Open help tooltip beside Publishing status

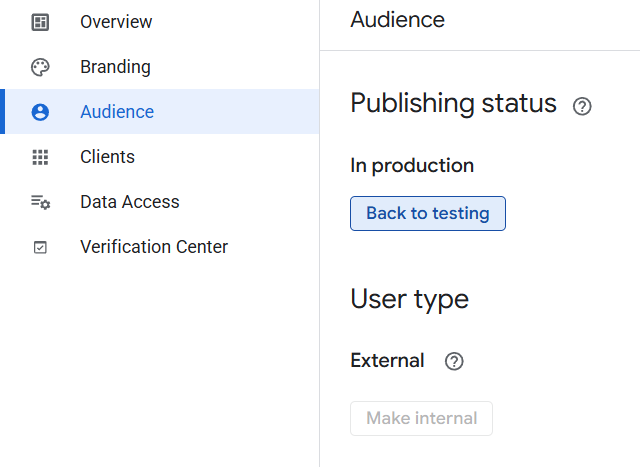click(582, 106)
